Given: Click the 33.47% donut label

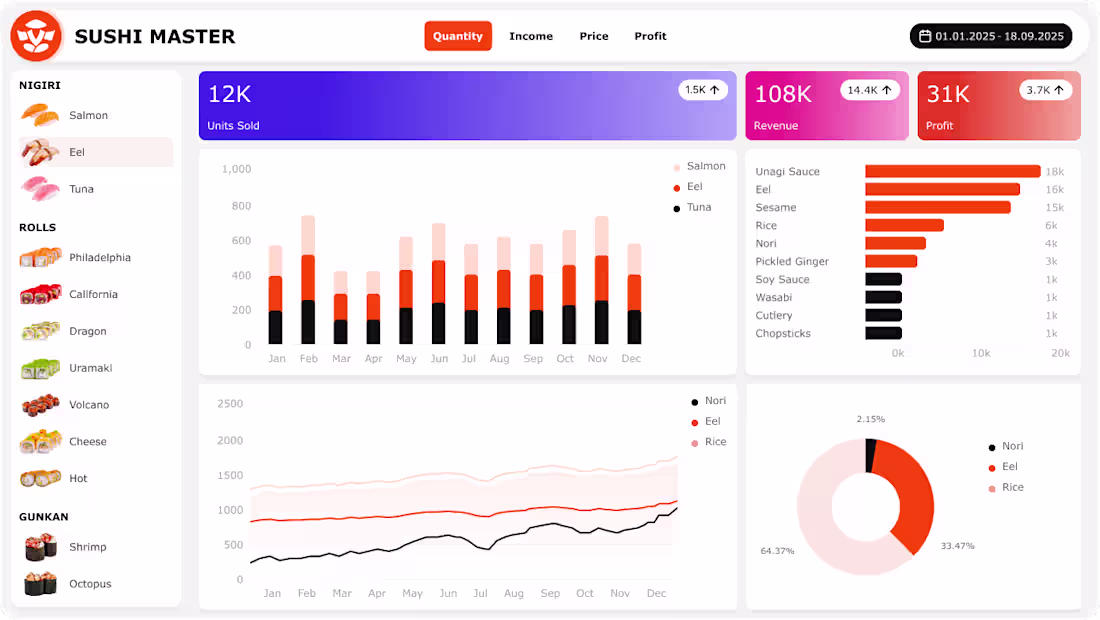Looking at the screenshot, I should [x=958, y=546].
